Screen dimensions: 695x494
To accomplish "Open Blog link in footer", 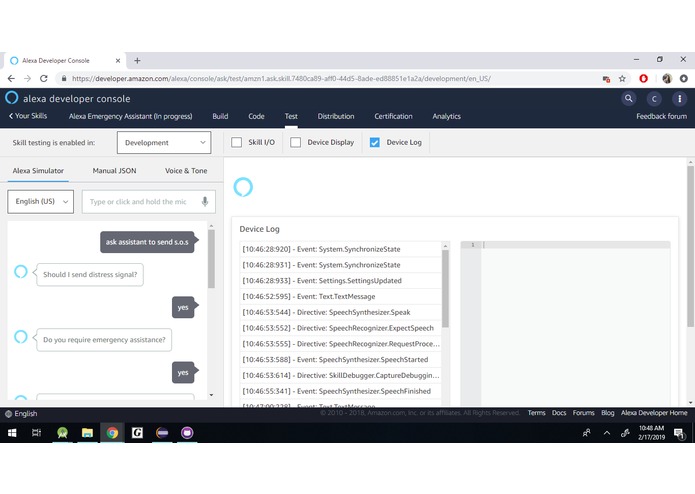I will 608,413.
